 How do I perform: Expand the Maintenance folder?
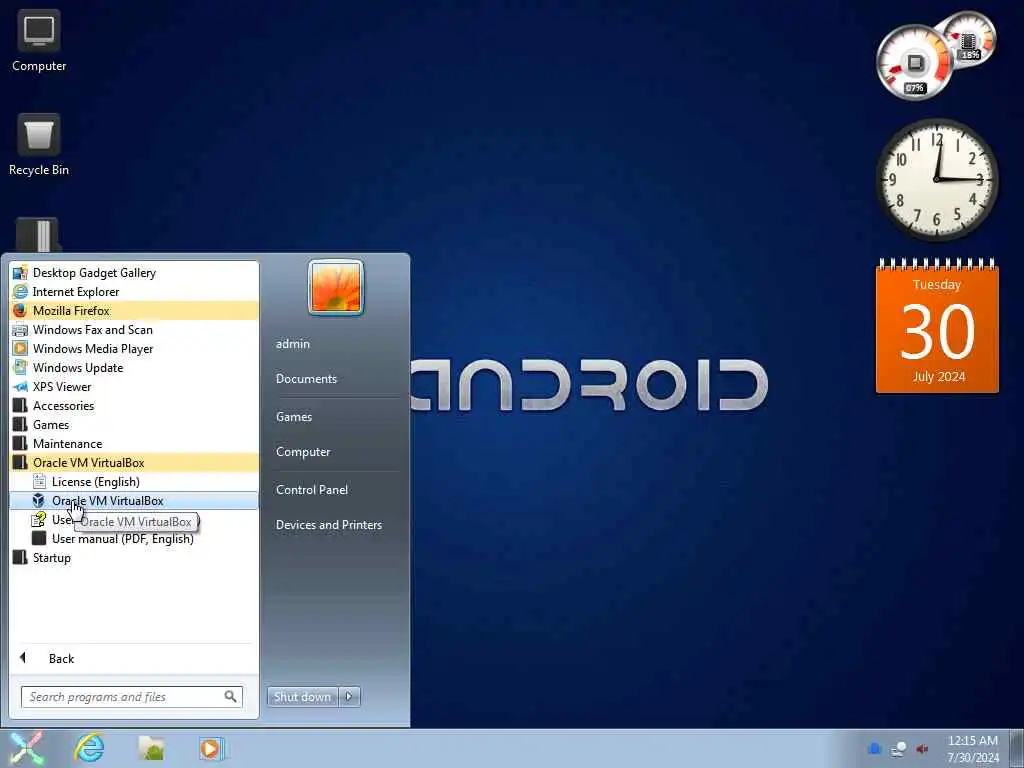(134, 443)
